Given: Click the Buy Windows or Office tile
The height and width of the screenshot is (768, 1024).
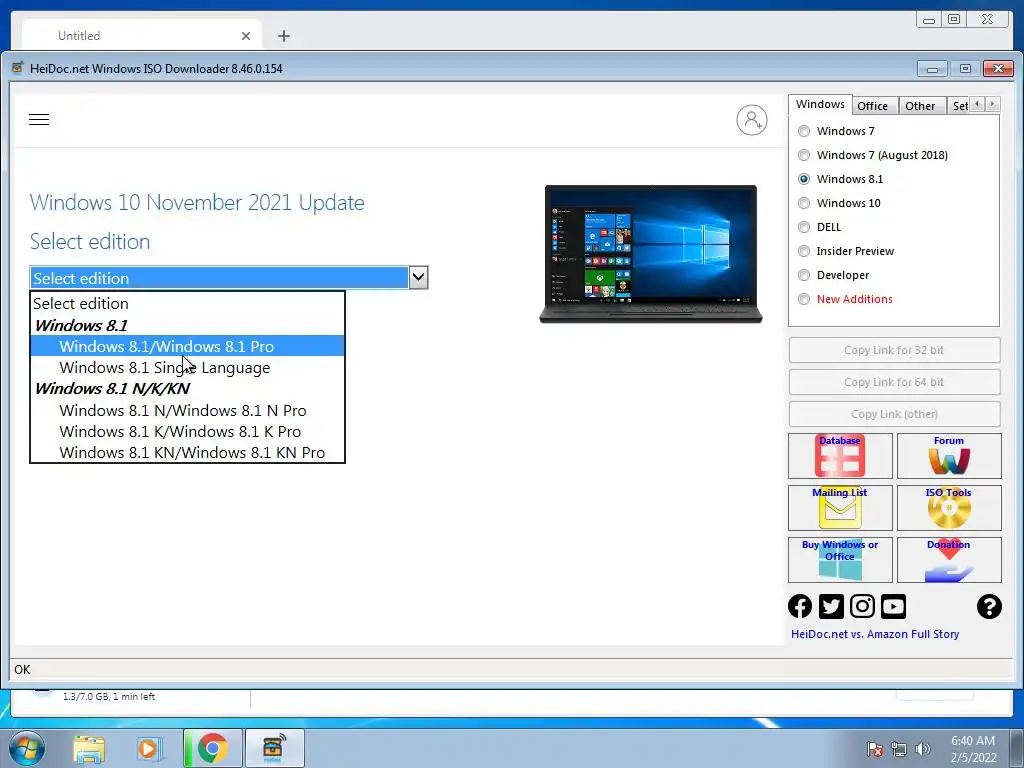Looking at the screenshot, I should click(840, 560).
